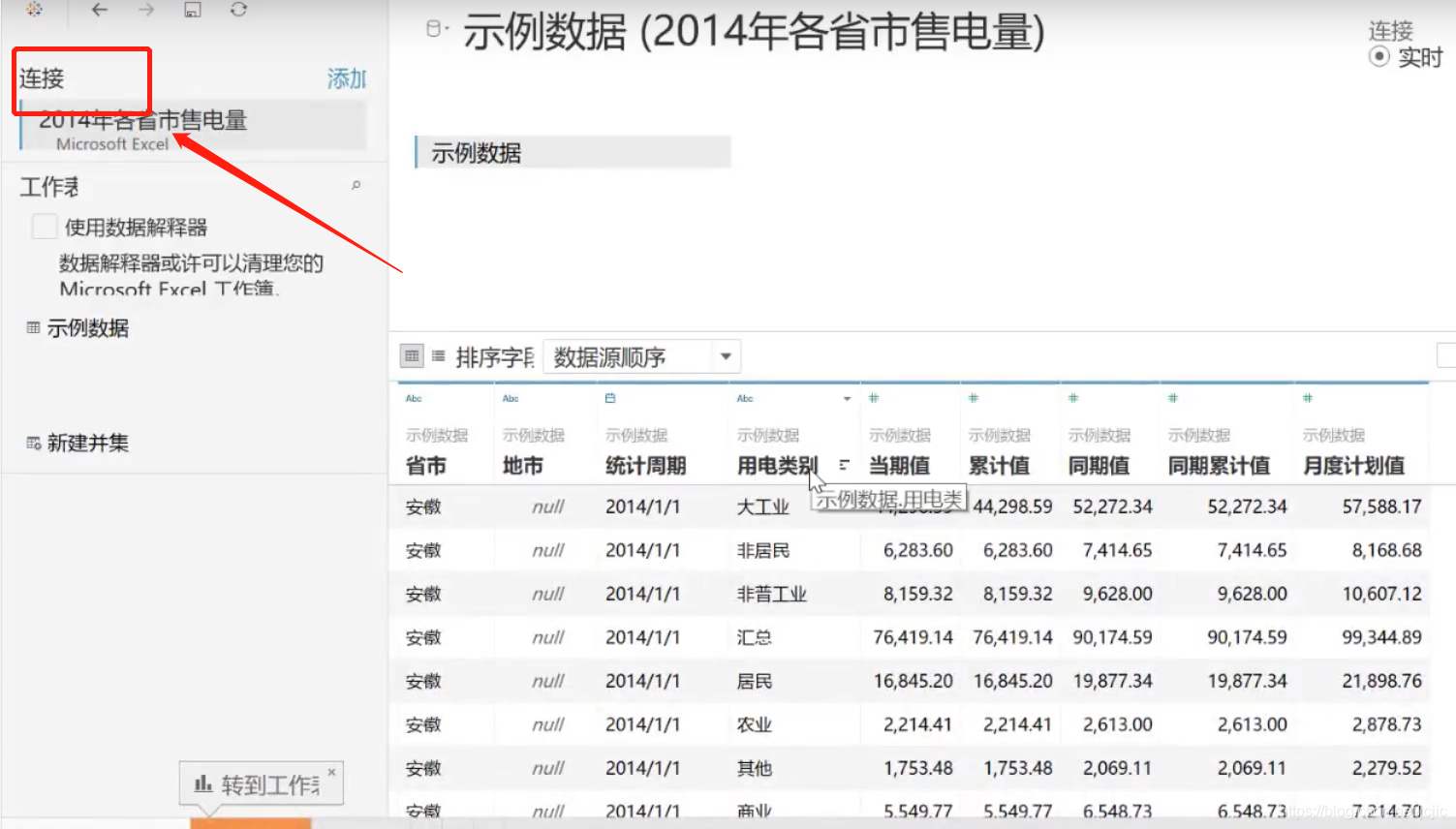Click the 月度计划值 column header
Viewport: 1456px width, 829px height.
point(1354,466)
